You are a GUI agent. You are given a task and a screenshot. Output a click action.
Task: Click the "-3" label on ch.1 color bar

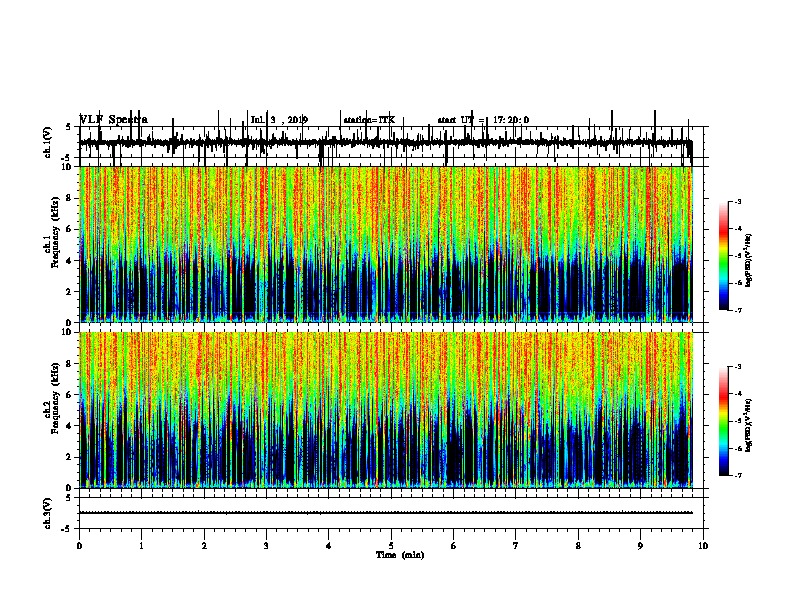(x=737, y=202)
